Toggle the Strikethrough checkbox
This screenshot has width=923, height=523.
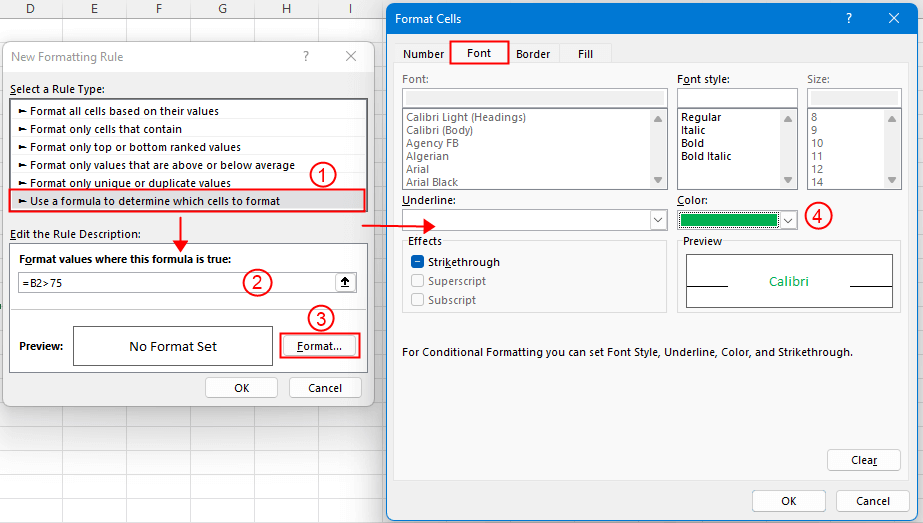[x=417, y=262]
